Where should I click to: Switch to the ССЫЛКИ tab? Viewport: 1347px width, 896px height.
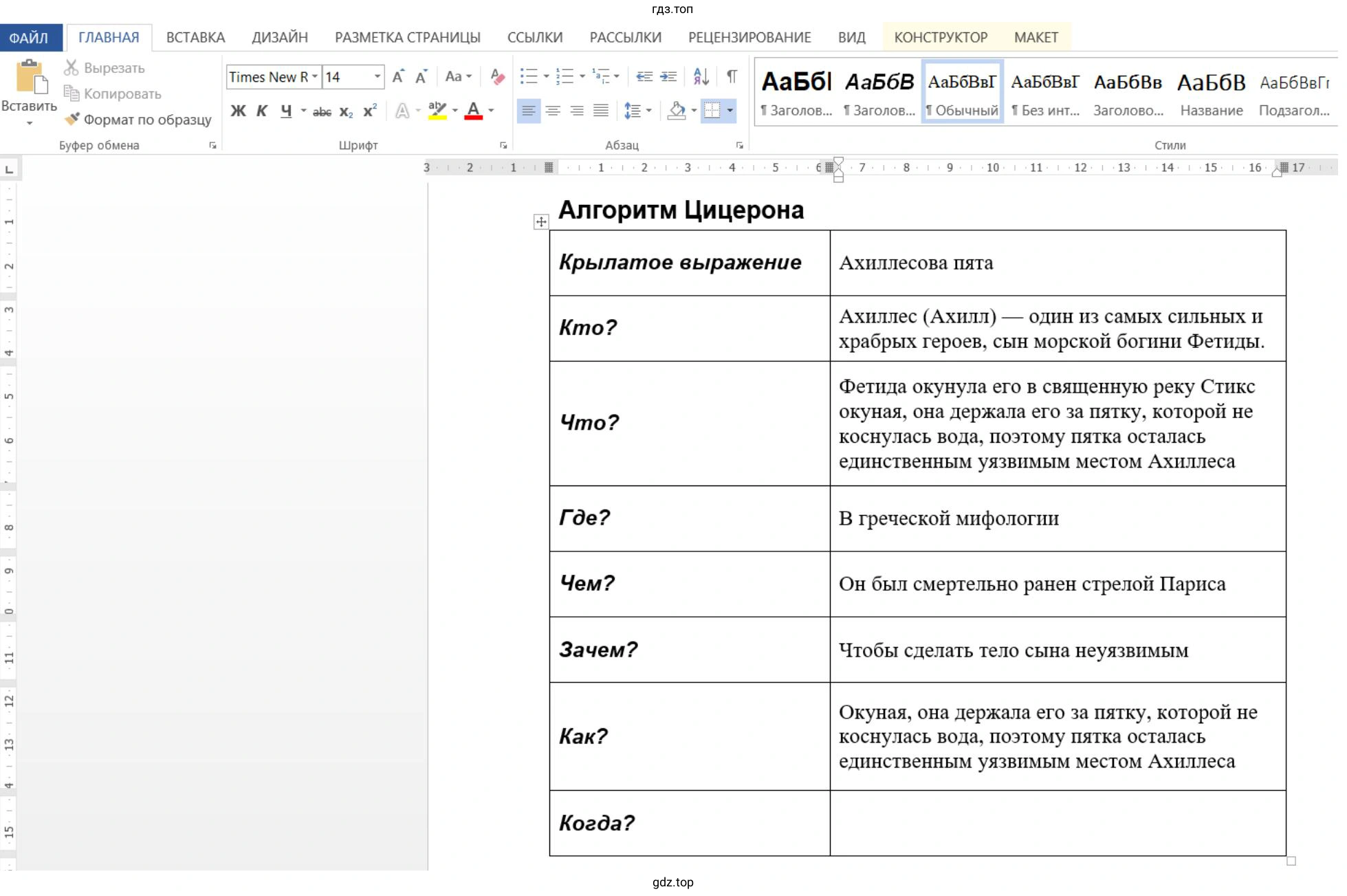pos(535,38)
